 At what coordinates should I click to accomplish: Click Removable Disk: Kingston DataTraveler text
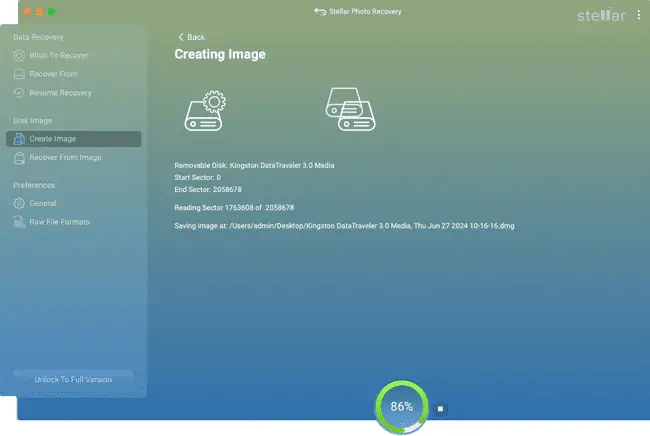coord(254,165)
